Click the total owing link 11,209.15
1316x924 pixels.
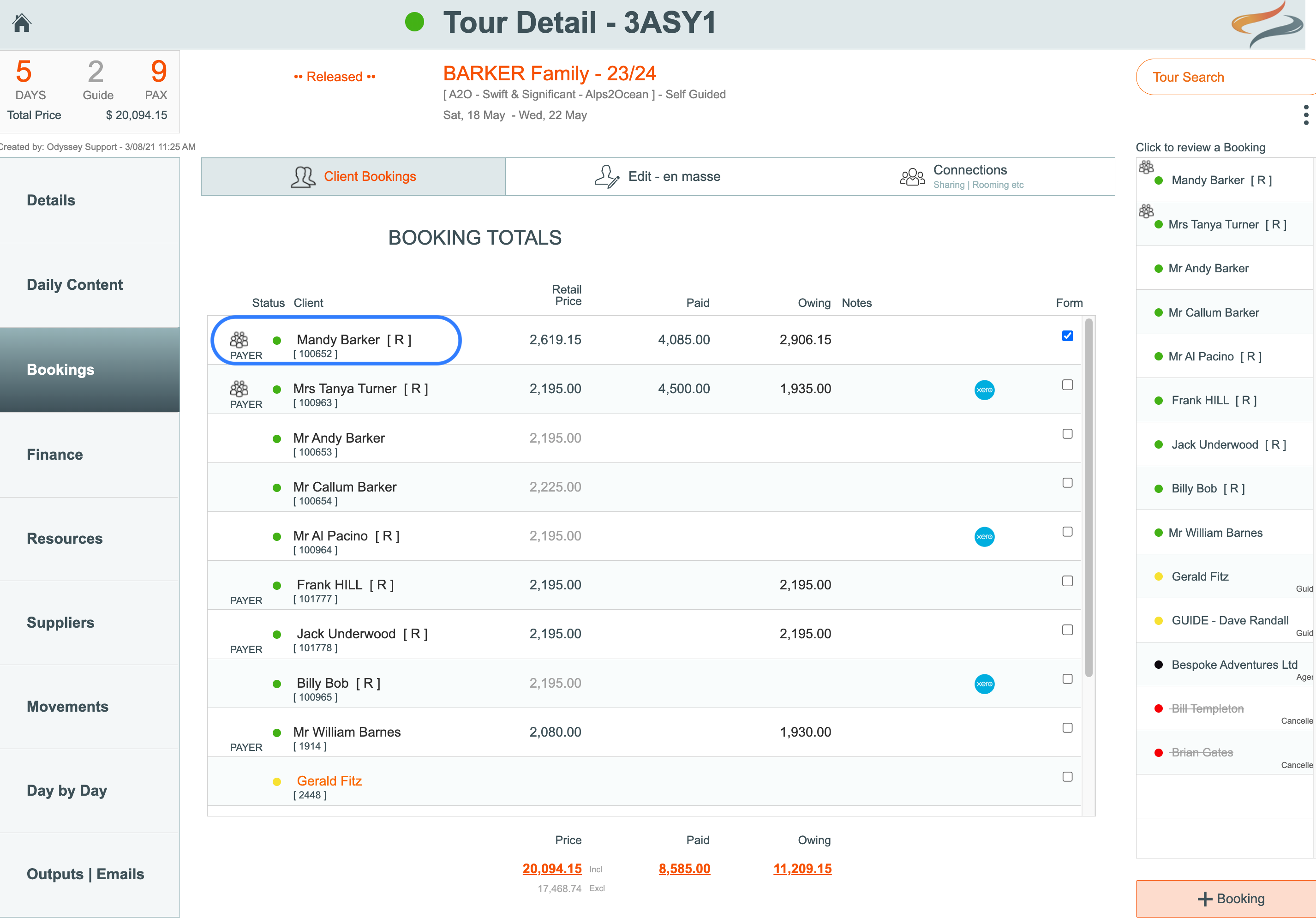click(802, 869)
